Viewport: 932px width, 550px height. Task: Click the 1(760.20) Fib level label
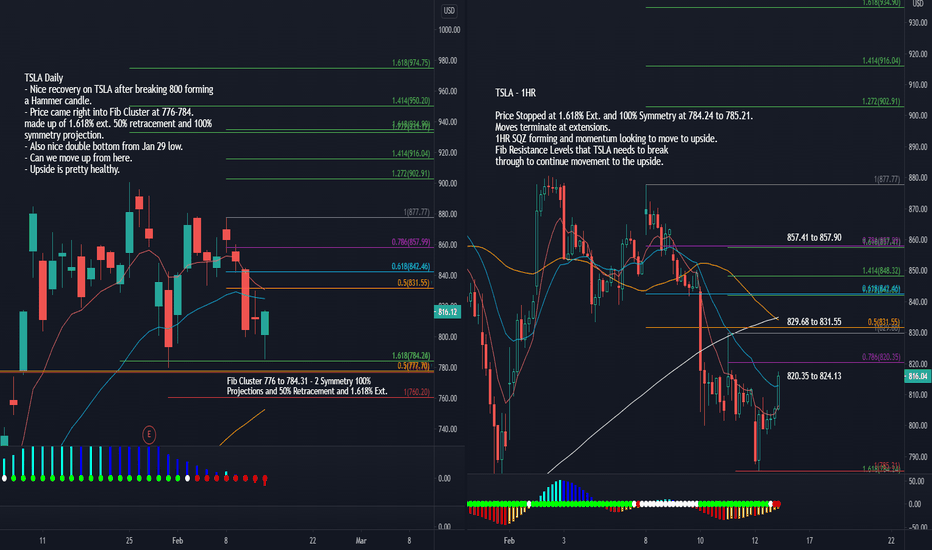click(417, 392)
